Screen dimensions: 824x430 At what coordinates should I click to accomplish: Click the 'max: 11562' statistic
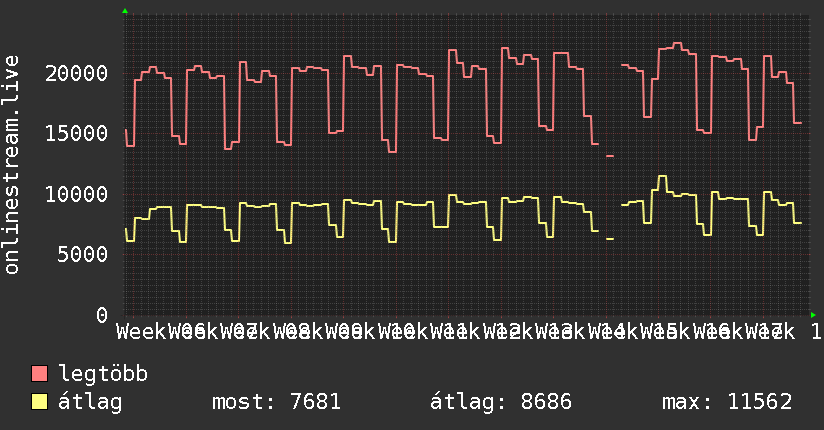click(727, 402)
